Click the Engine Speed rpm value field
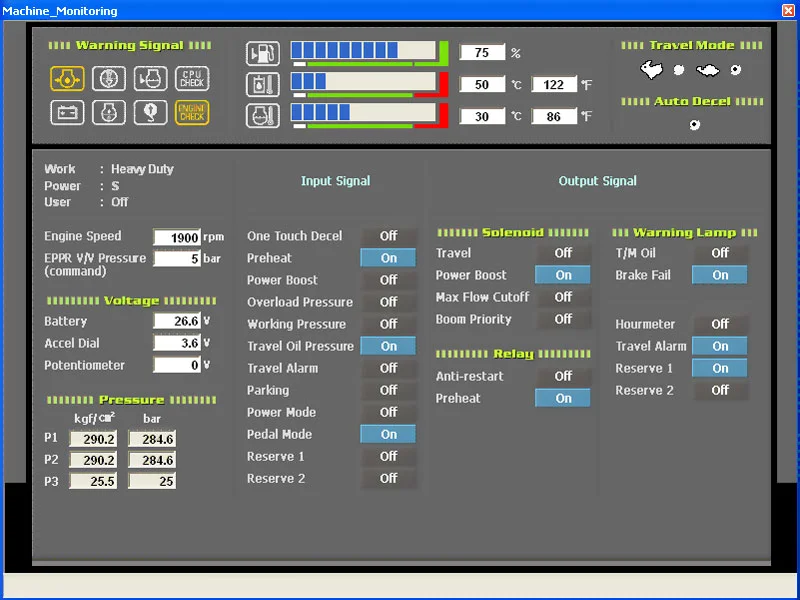800x600 pixels. tap(177, 238)
